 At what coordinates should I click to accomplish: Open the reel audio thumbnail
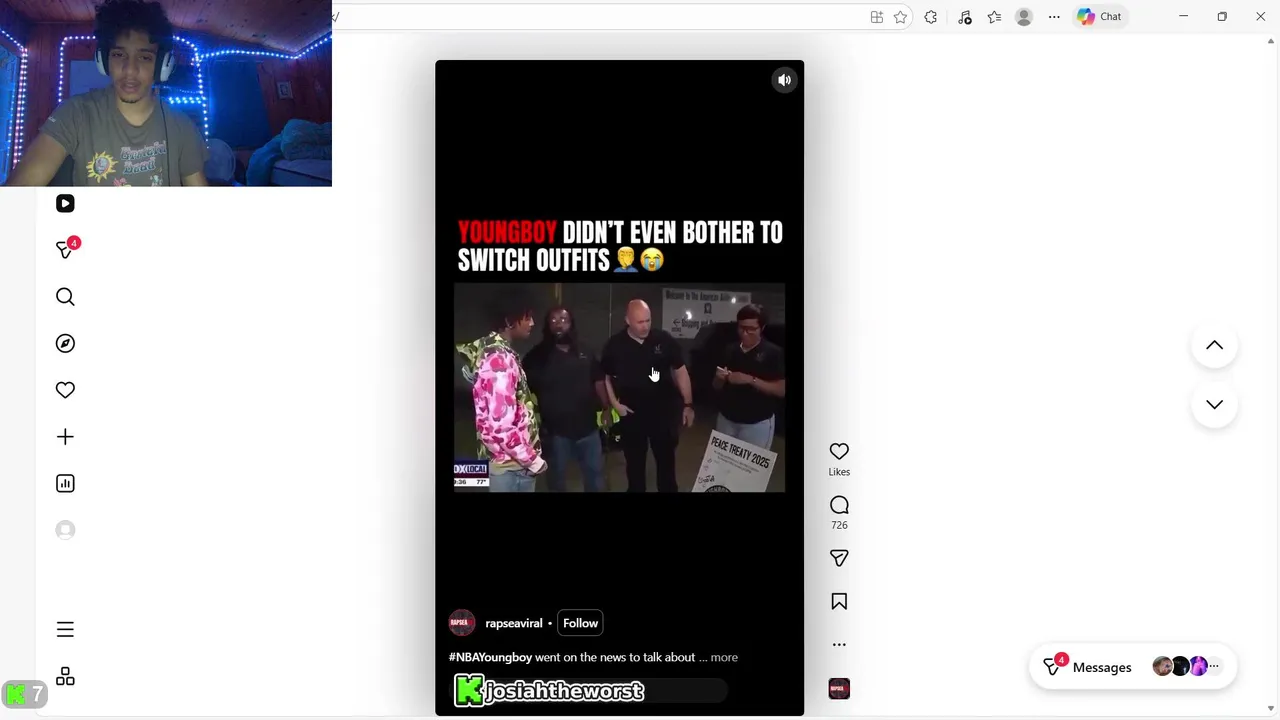click(x=839, y=689)
